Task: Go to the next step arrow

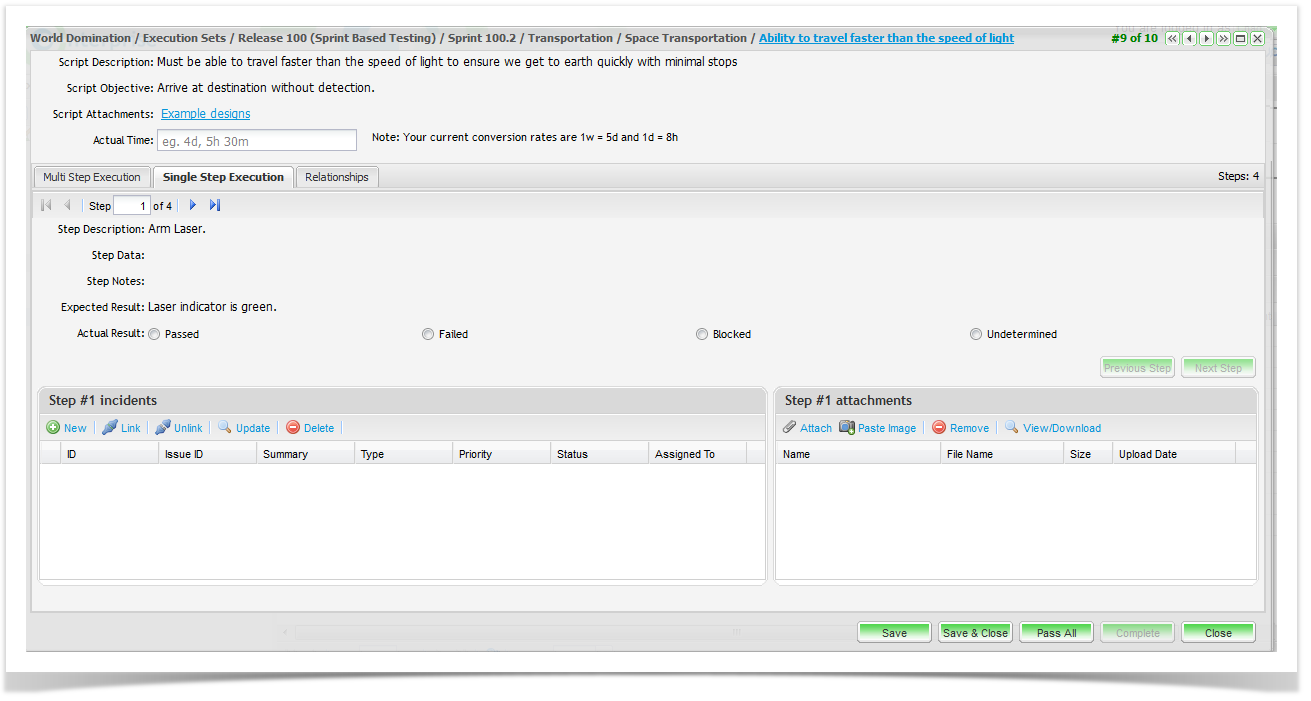Action: [193, 206]
